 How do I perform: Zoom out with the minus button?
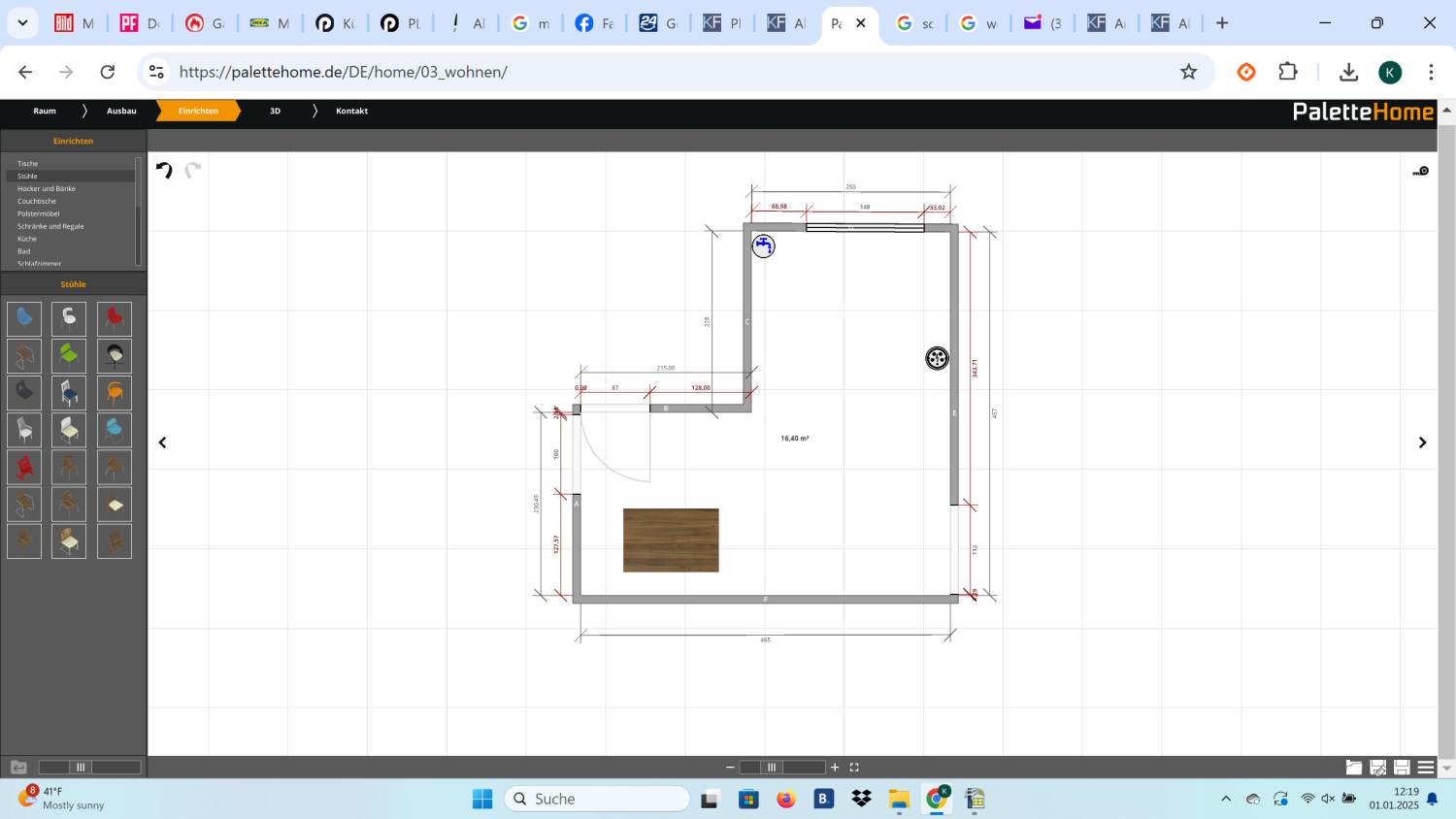(730, 768)
